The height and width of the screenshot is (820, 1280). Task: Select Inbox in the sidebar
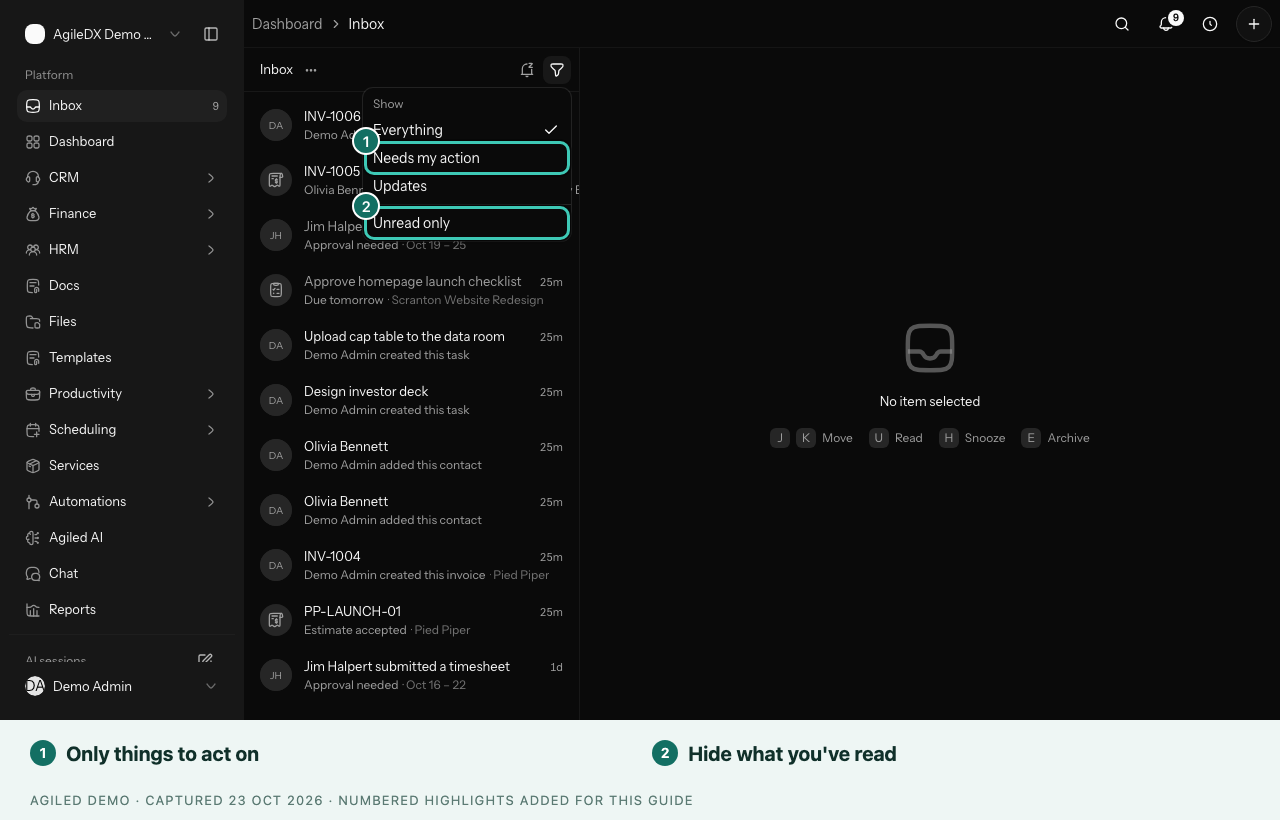point(122,105)
